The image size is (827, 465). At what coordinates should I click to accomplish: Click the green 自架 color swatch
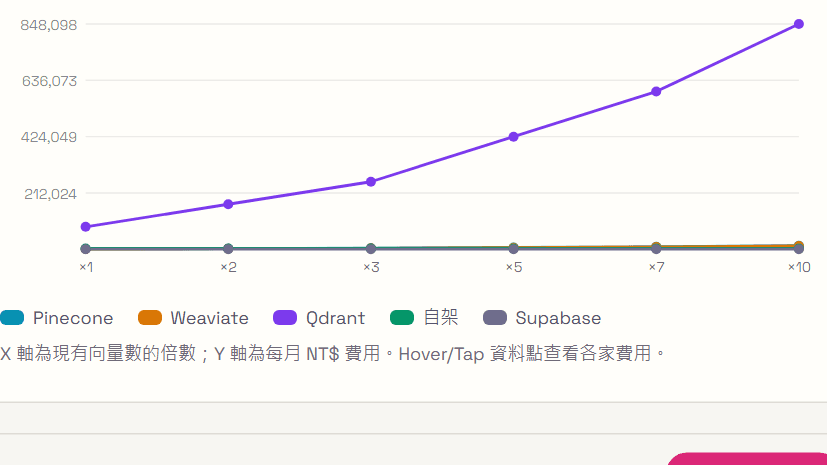pyautogui.click(x=402, y=318)
